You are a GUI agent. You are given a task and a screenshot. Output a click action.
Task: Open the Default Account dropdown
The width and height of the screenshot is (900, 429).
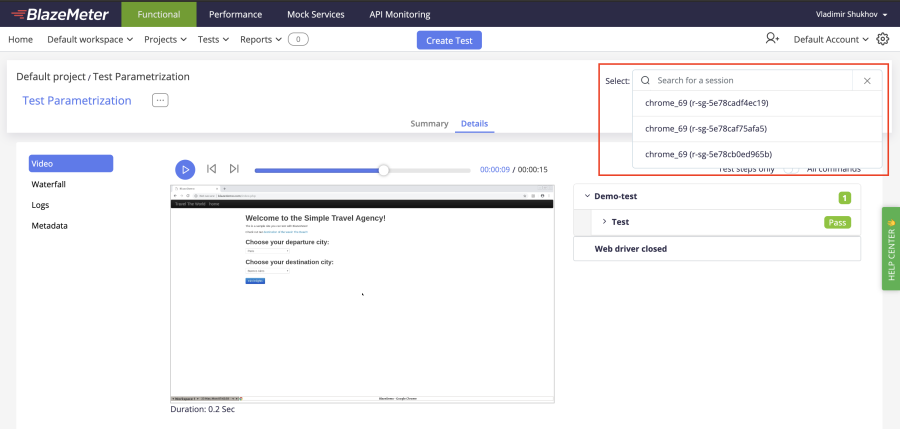tap(831, 40)
